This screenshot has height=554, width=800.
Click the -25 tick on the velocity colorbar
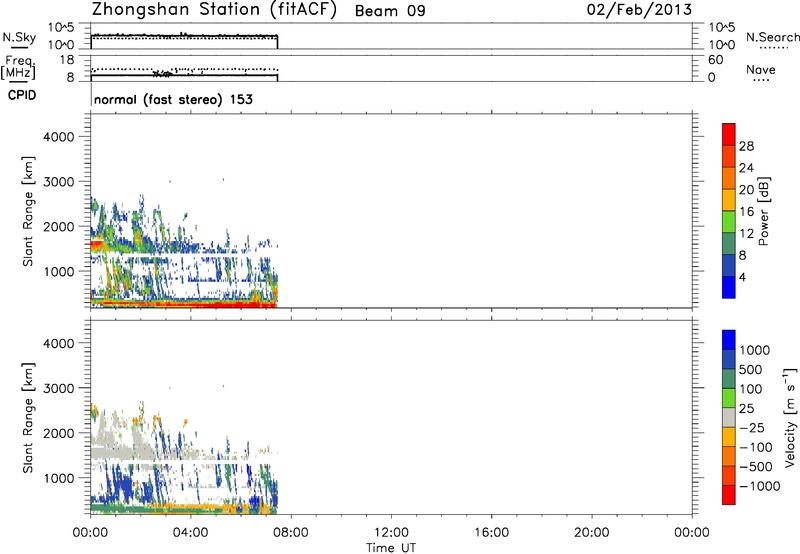click(x=751, y=427)
